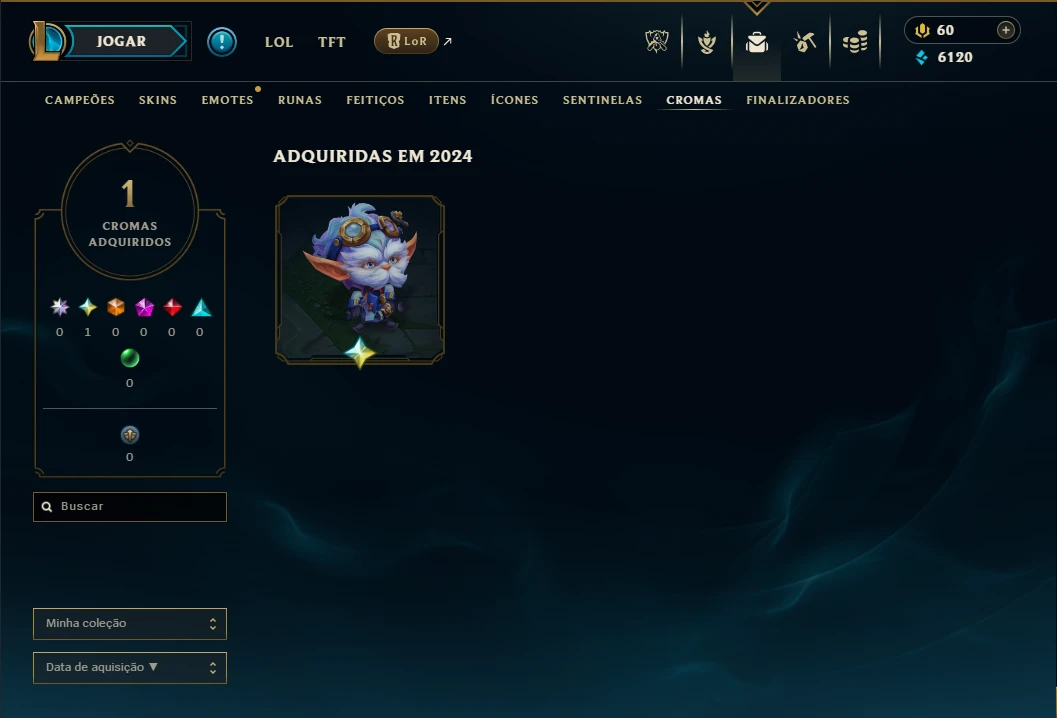This screenshot has height=718, width=1057.
Task: Open the Collection backpack icon
Action: 756,42
